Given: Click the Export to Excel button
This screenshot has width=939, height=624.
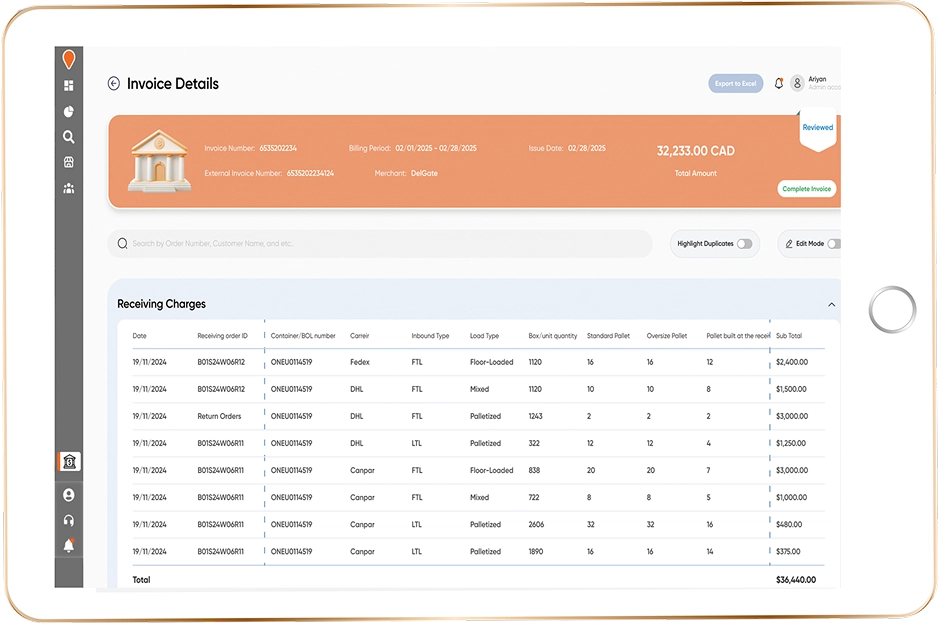Looking at the screenshot, I should point(736,84).
